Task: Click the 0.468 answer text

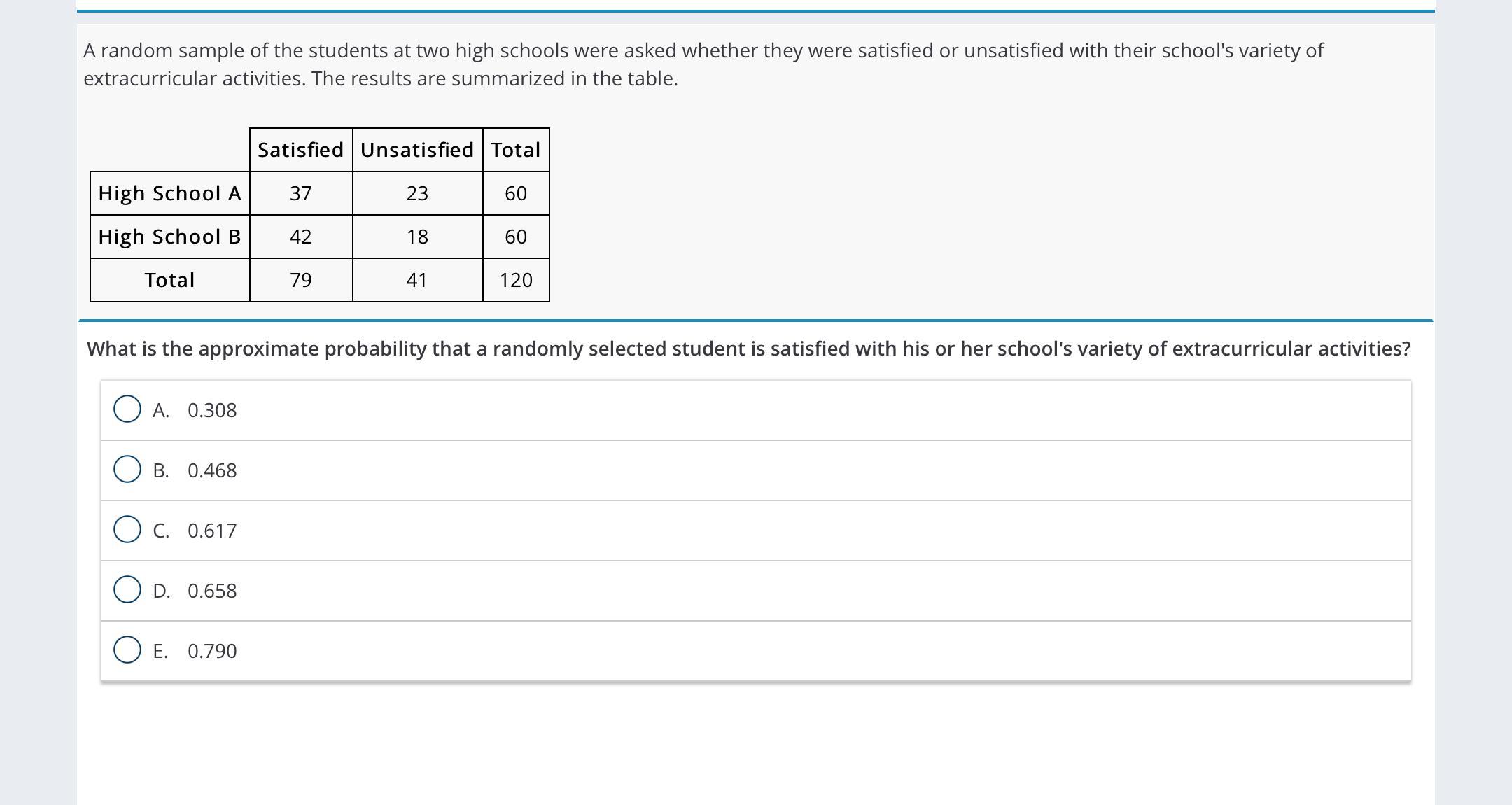Action: (212, 471)
